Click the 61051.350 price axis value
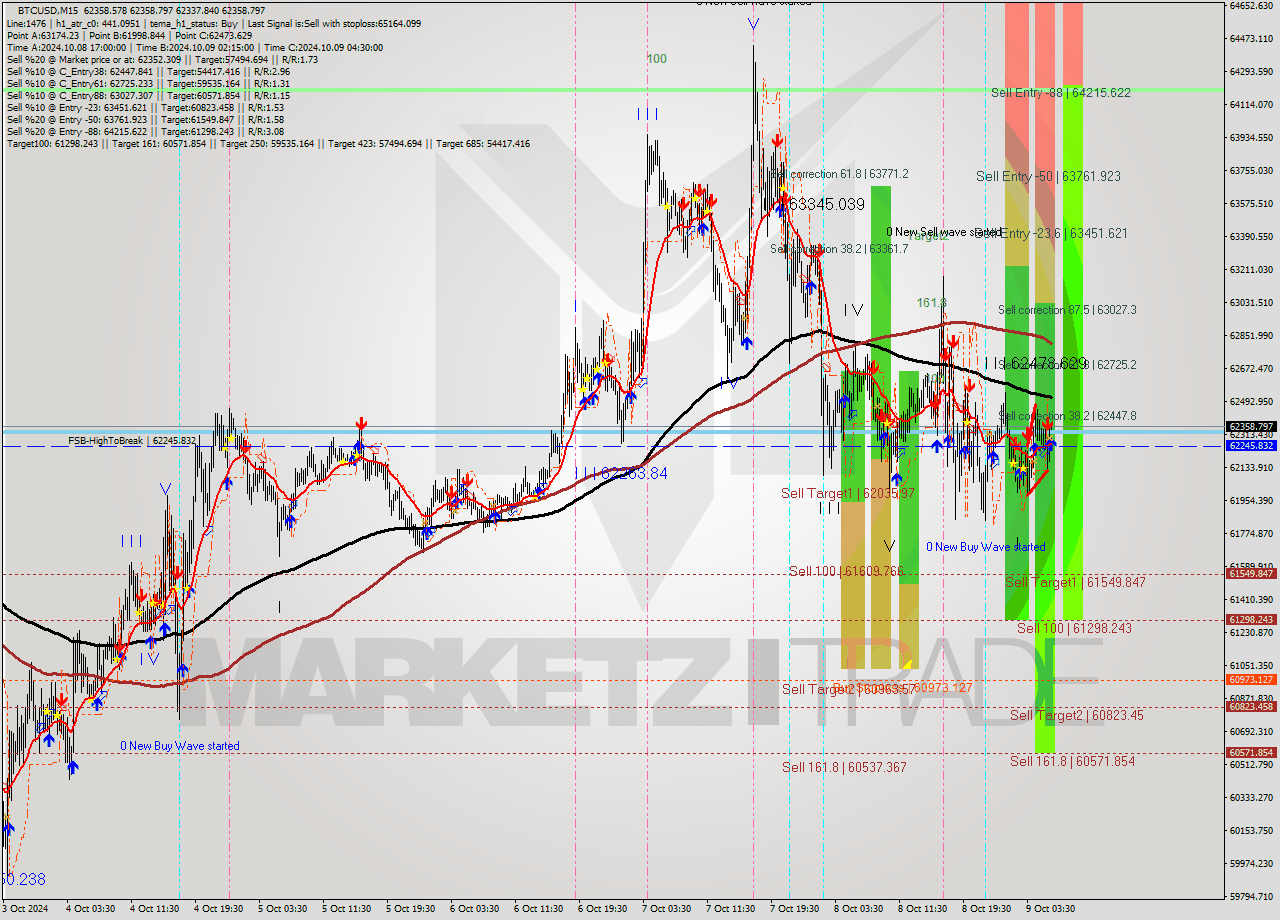 point(1250,665)
